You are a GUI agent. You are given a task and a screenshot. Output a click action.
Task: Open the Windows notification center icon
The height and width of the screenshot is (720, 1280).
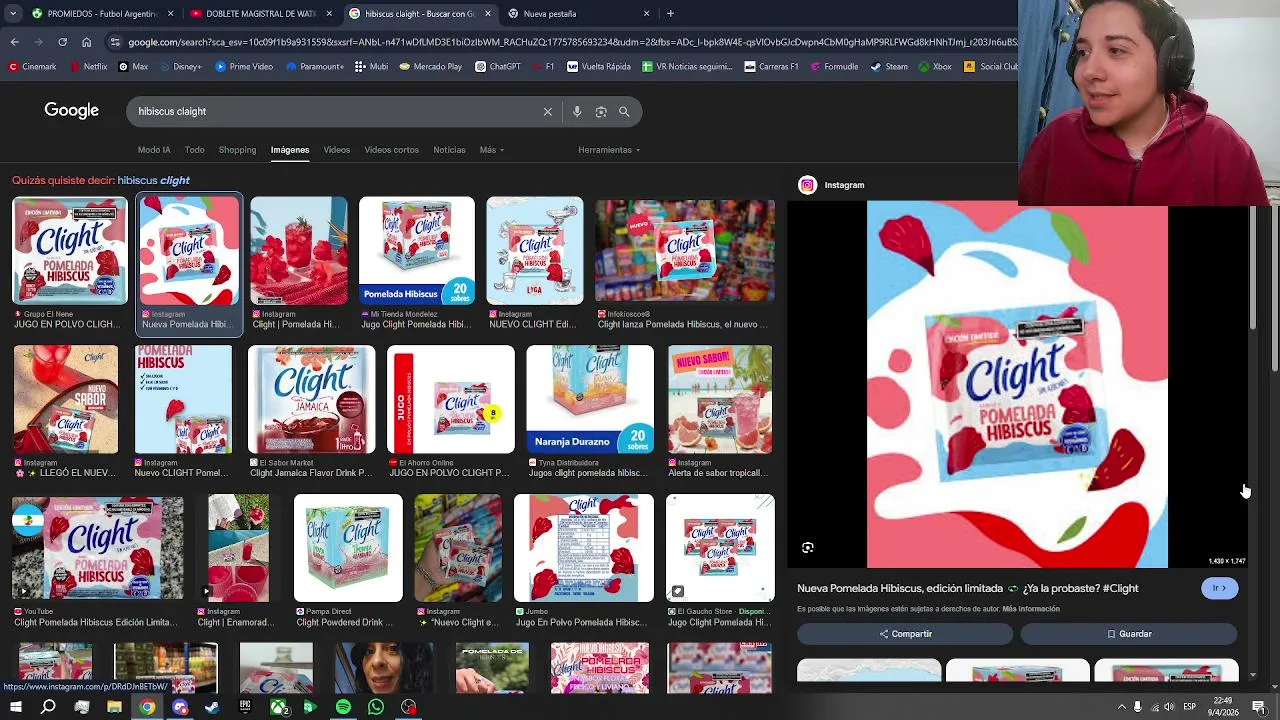coord(1259,707)
